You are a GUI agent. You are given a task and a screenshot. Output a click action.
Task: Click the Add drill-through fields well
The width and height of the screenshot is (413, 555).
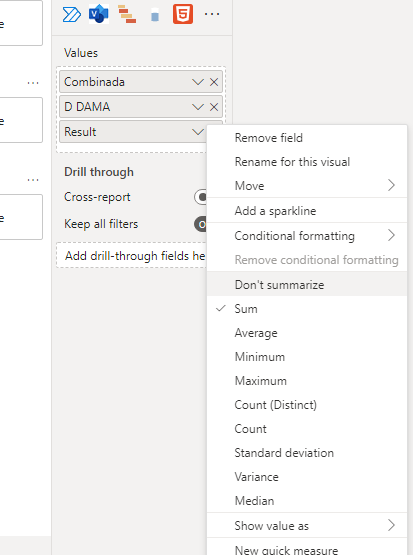coord(132,255)
